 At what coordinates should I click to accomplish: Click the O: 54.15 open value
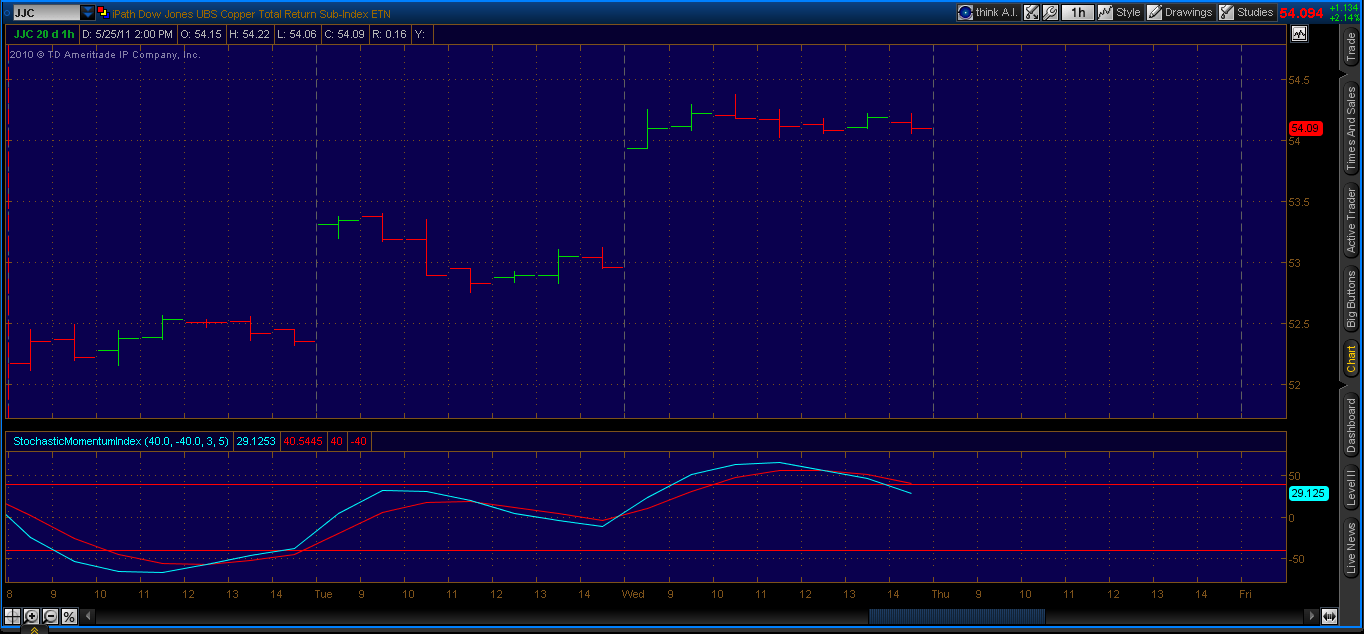[201, 33]
